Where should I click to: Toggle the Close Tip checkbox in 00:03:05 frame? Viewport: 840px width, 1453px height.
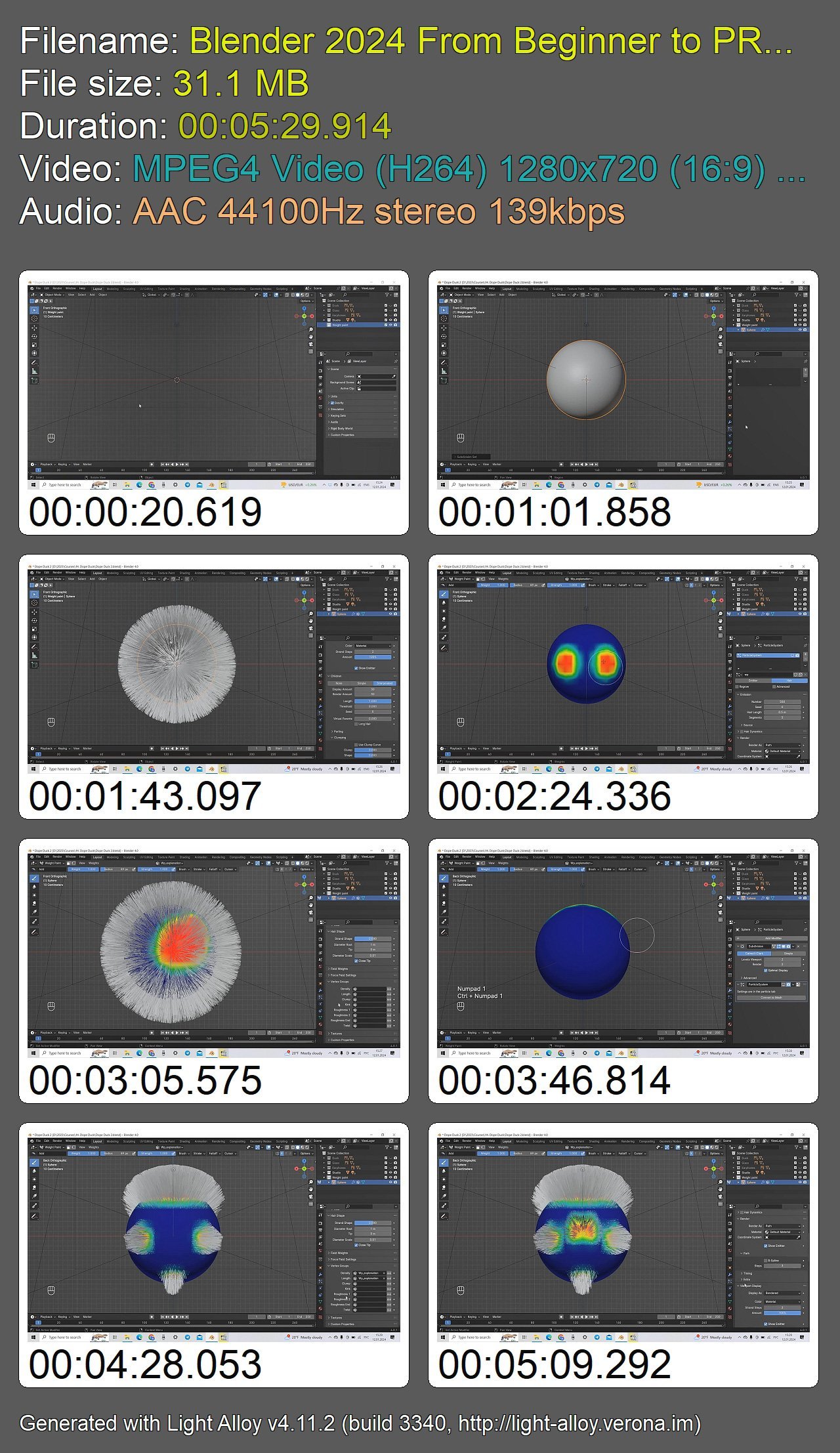pyautogui.click(x=356, y=961)
